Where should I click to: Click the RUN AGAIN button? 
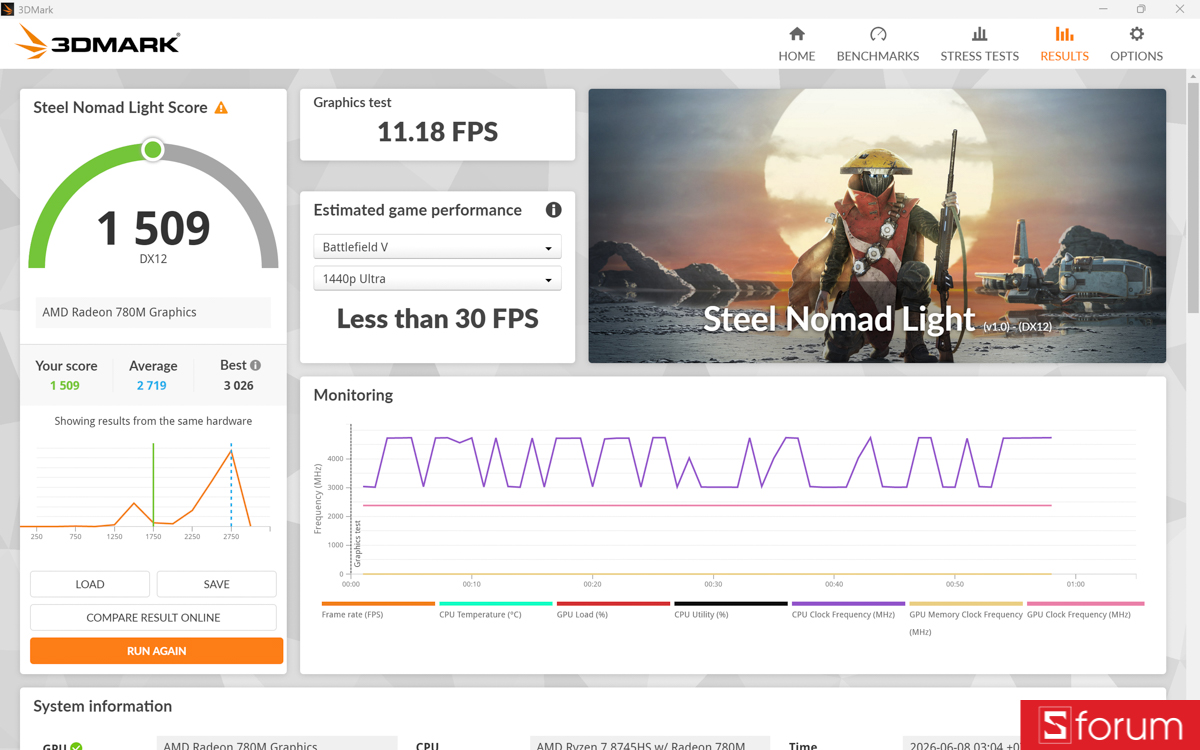point(157,651)
